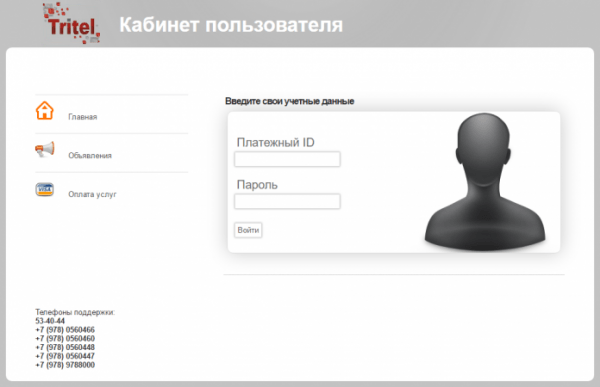This screenshot has height=387, width=600.
Task: Click support phone +7 (978) 0560447
Action: point(65,356)
